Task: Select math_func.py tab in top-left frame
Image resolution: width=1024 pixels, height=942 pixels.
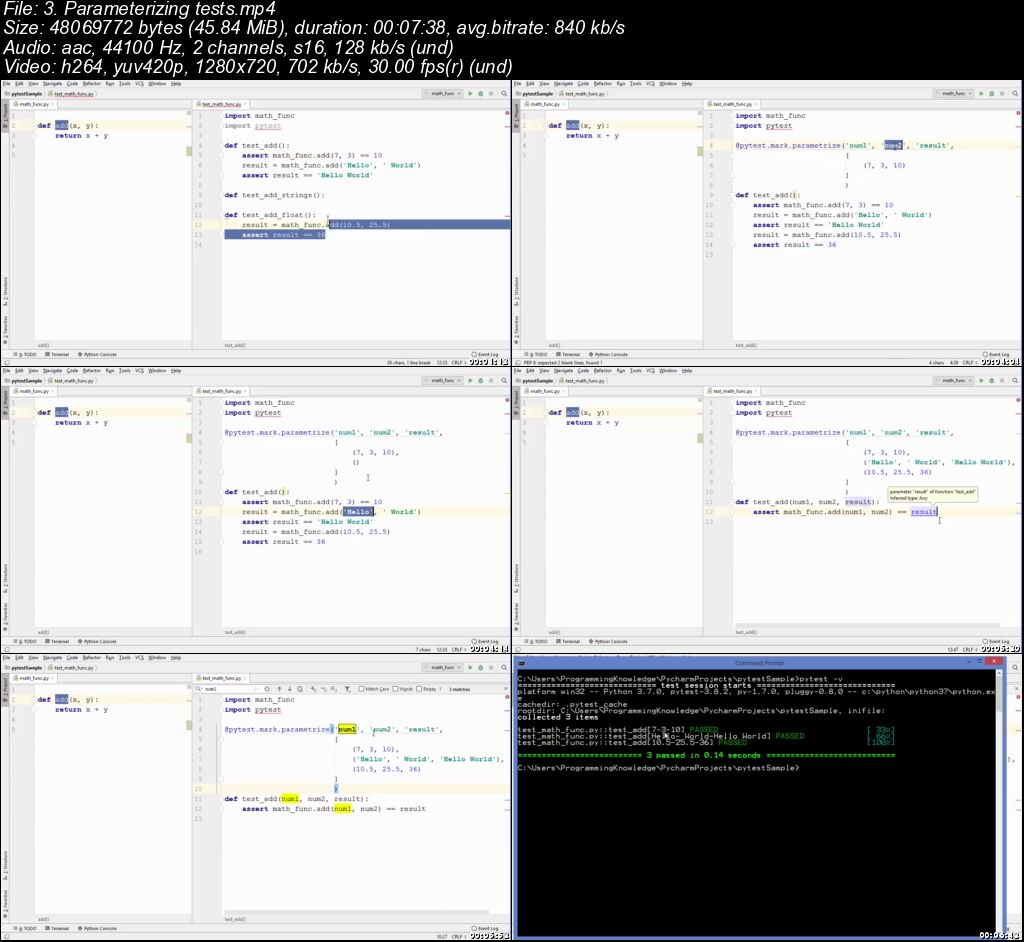Action: click(31, 104)
